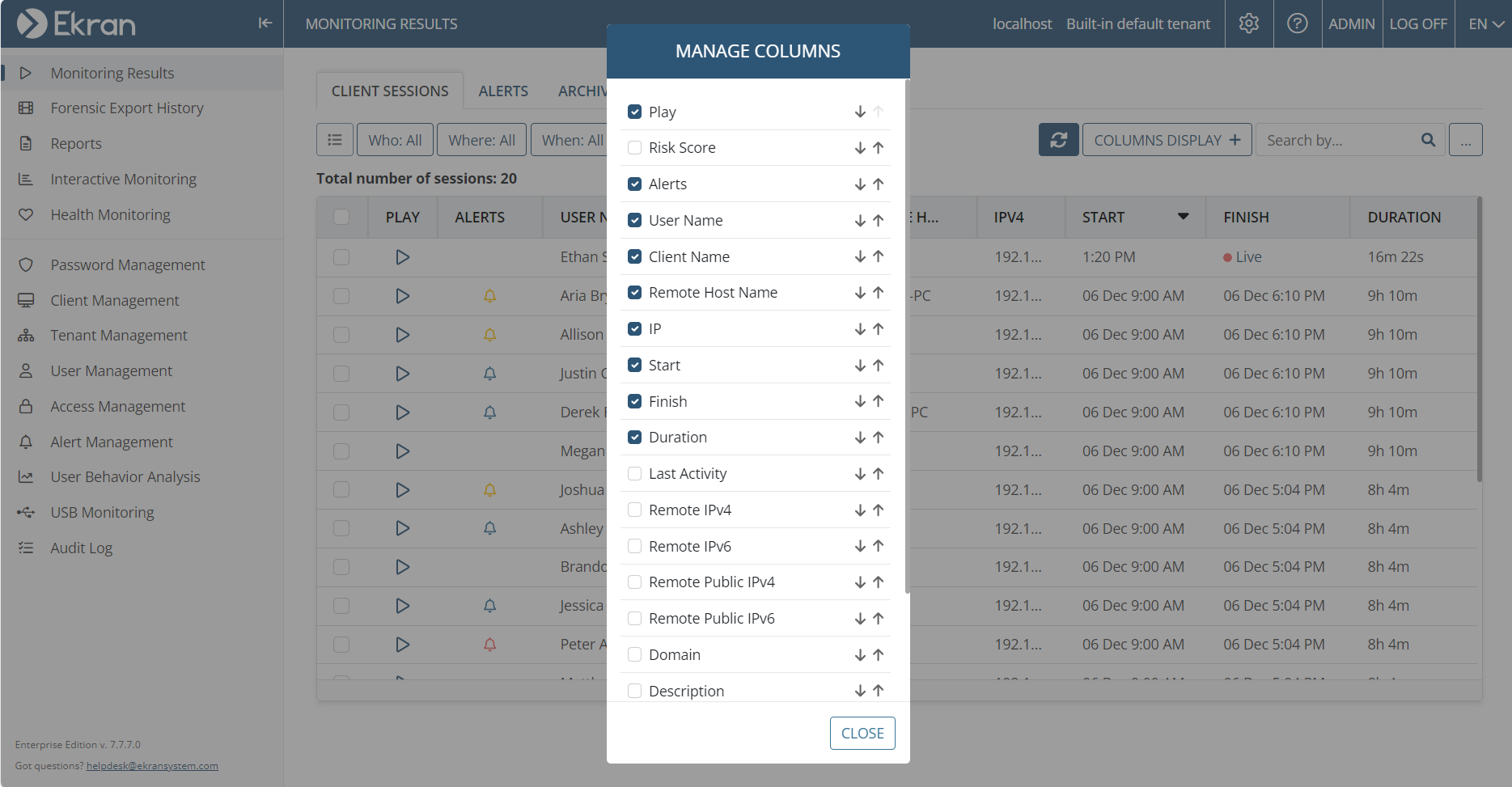Open the Where: All filter dropdown
1512x787 pixels.
click(481, 140)
